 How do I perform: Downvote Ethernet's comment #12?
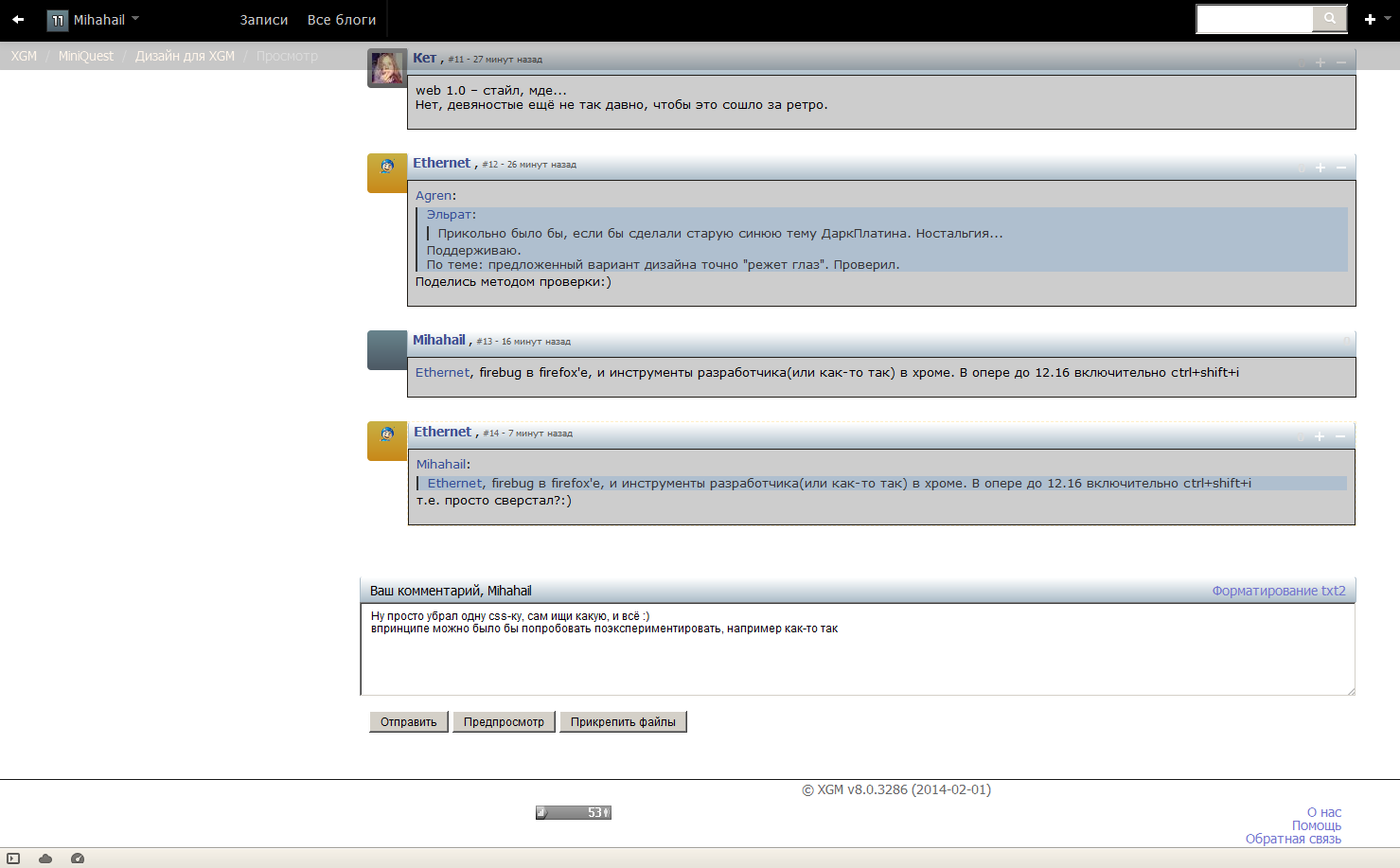pos(1341,168)
